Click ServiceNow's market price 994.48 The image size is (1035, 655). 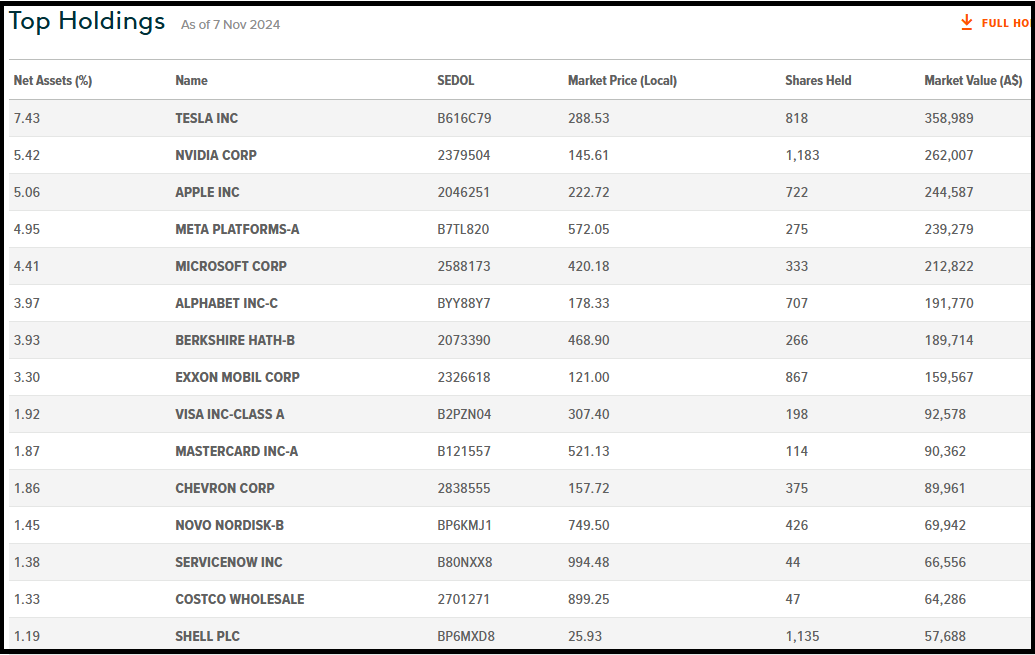pyautogui.click(x=589, y=562)
